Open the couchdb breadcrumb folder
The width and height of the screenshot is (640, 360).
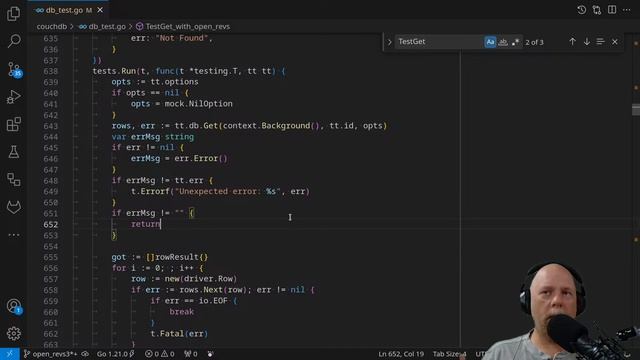coord(51,27)
